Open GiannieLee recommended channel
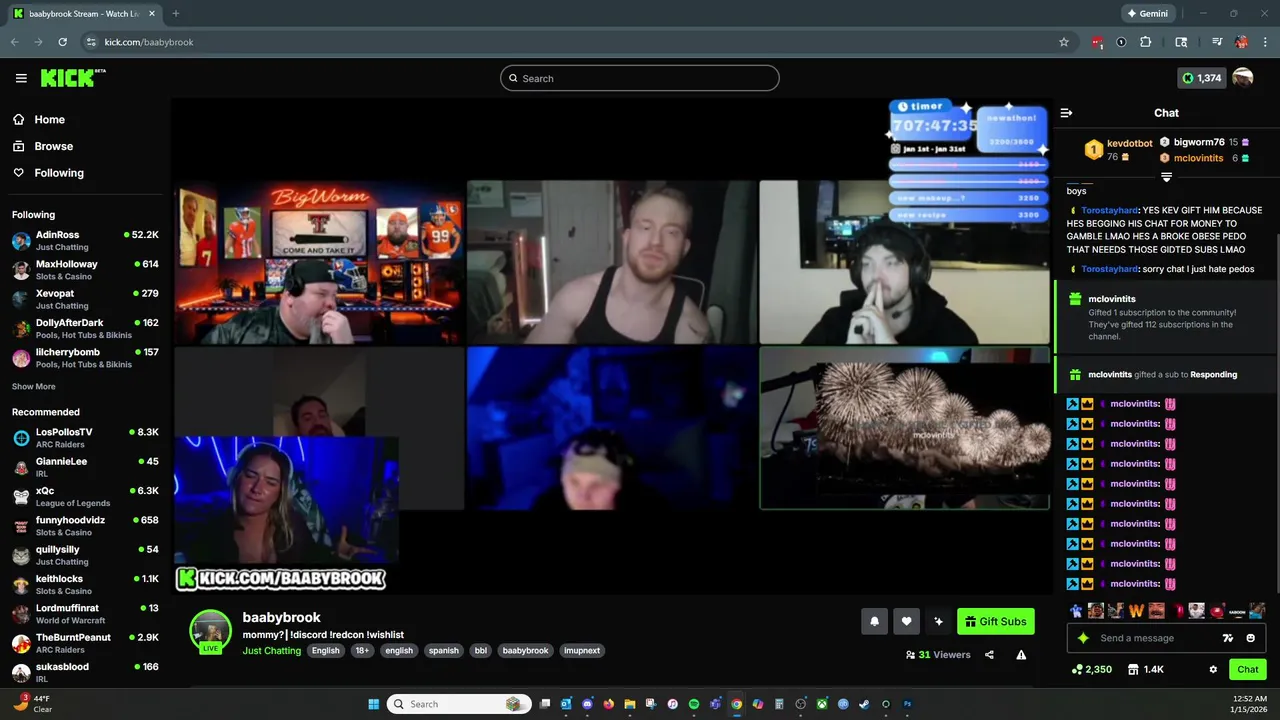This screenshot has height=720, width=1280. 85,467
